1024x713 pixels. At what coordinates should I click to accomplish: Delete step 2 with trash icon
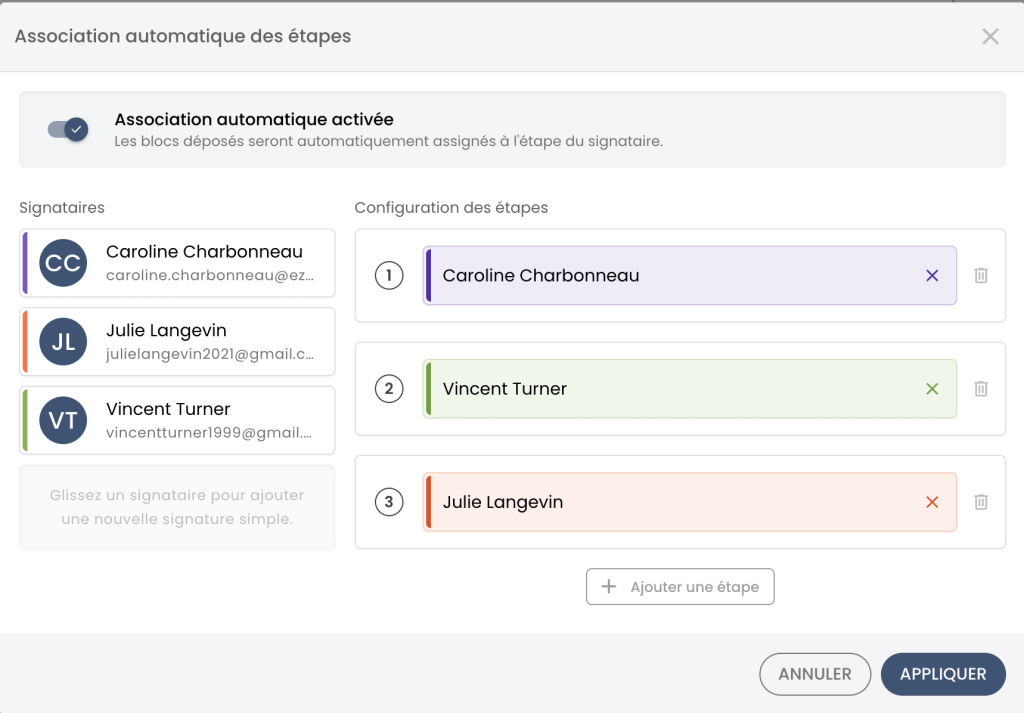click(x=981, y=389)
